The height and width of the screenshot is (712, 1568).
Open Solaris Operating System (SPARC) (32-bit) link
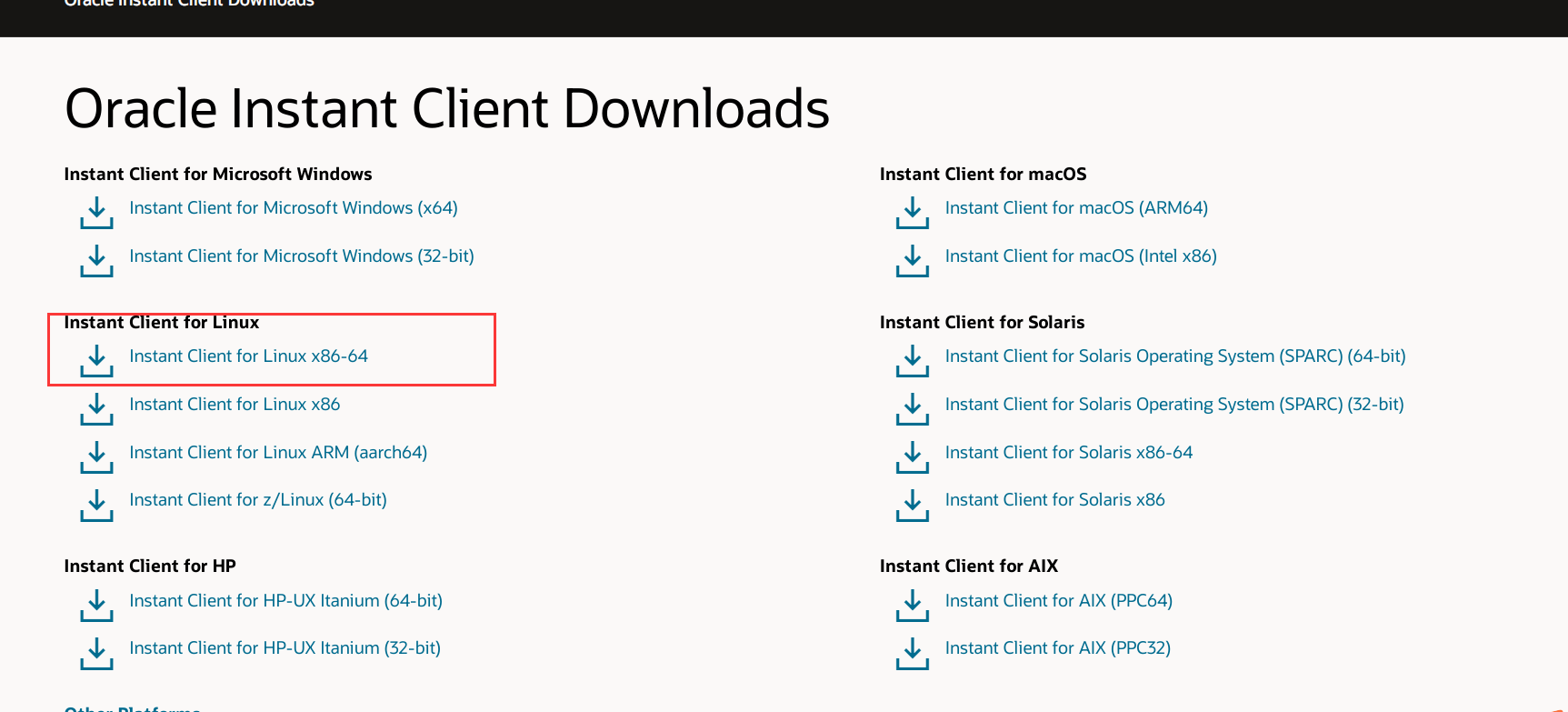(x=1174, y=405)
